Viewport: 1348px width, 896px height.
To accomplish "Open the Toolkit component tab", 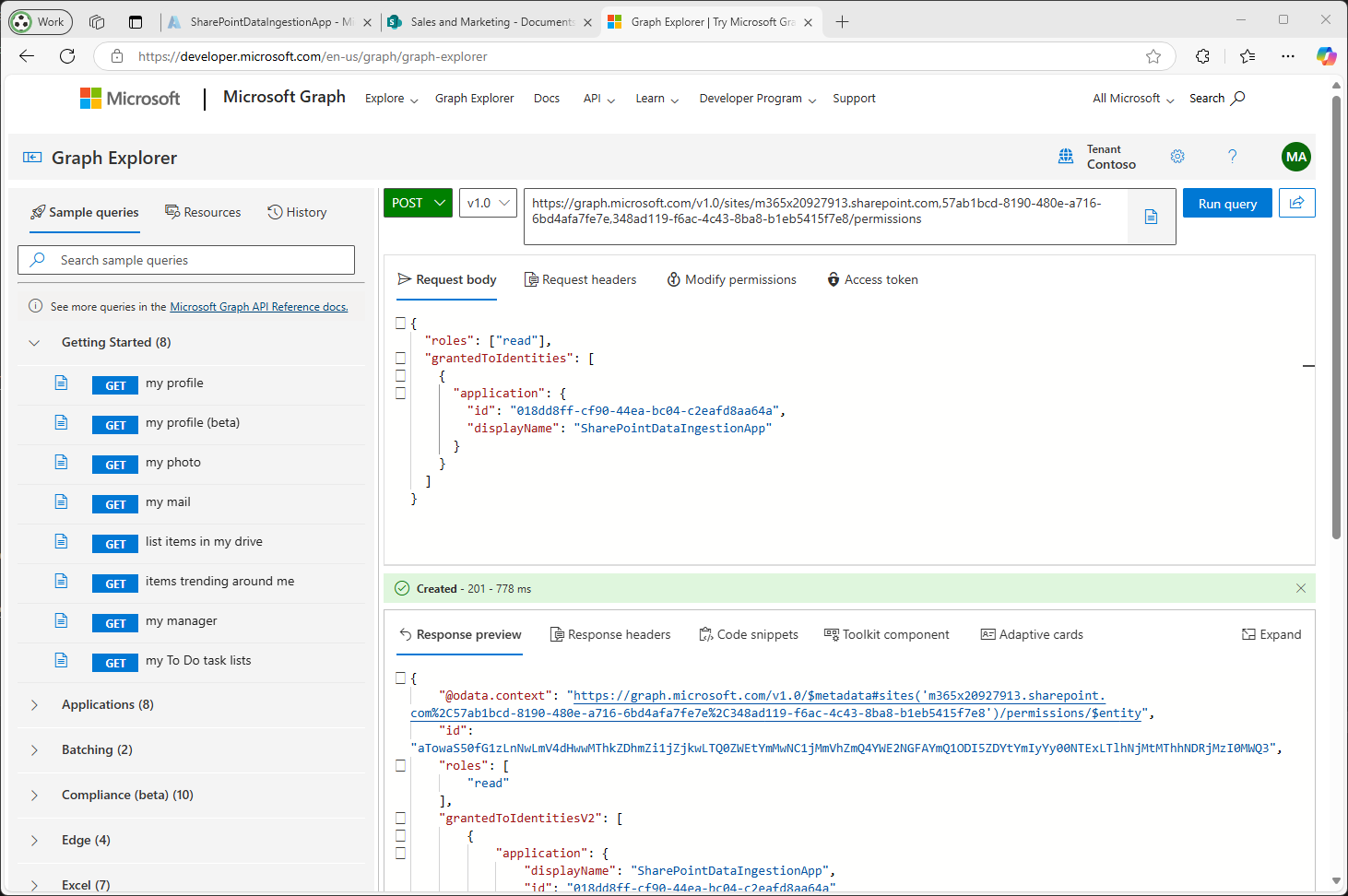I will click(x=886, y=634).
